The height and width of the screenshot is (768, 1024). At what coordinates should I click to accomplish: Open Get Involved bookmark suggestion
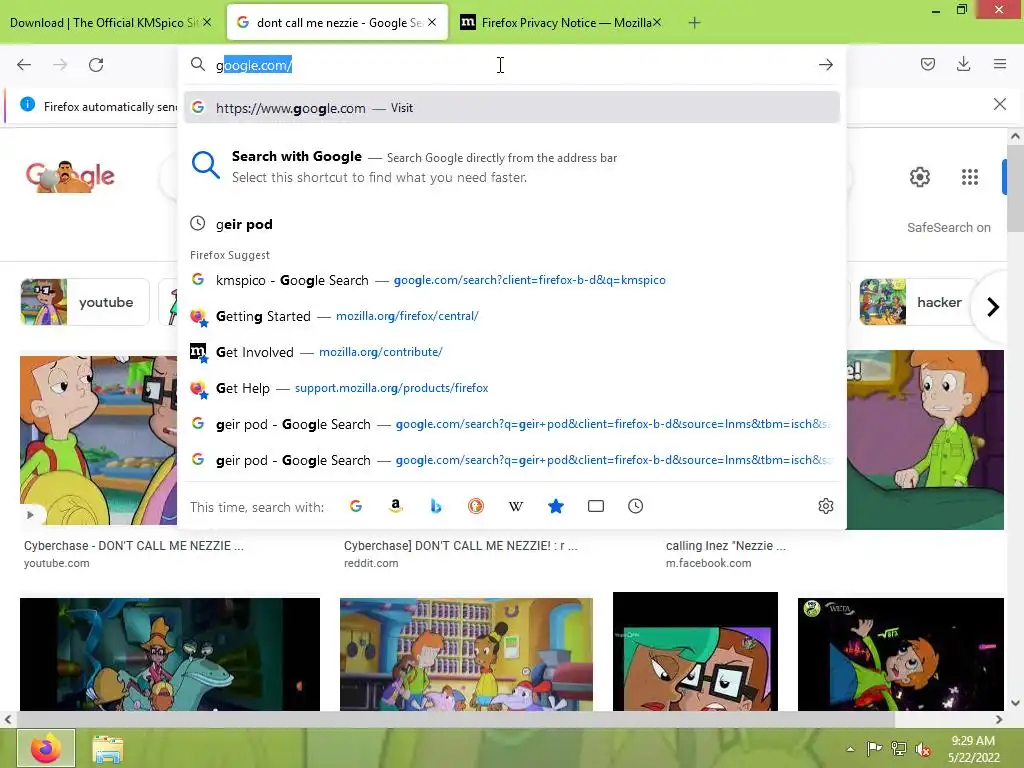[511, 352]
